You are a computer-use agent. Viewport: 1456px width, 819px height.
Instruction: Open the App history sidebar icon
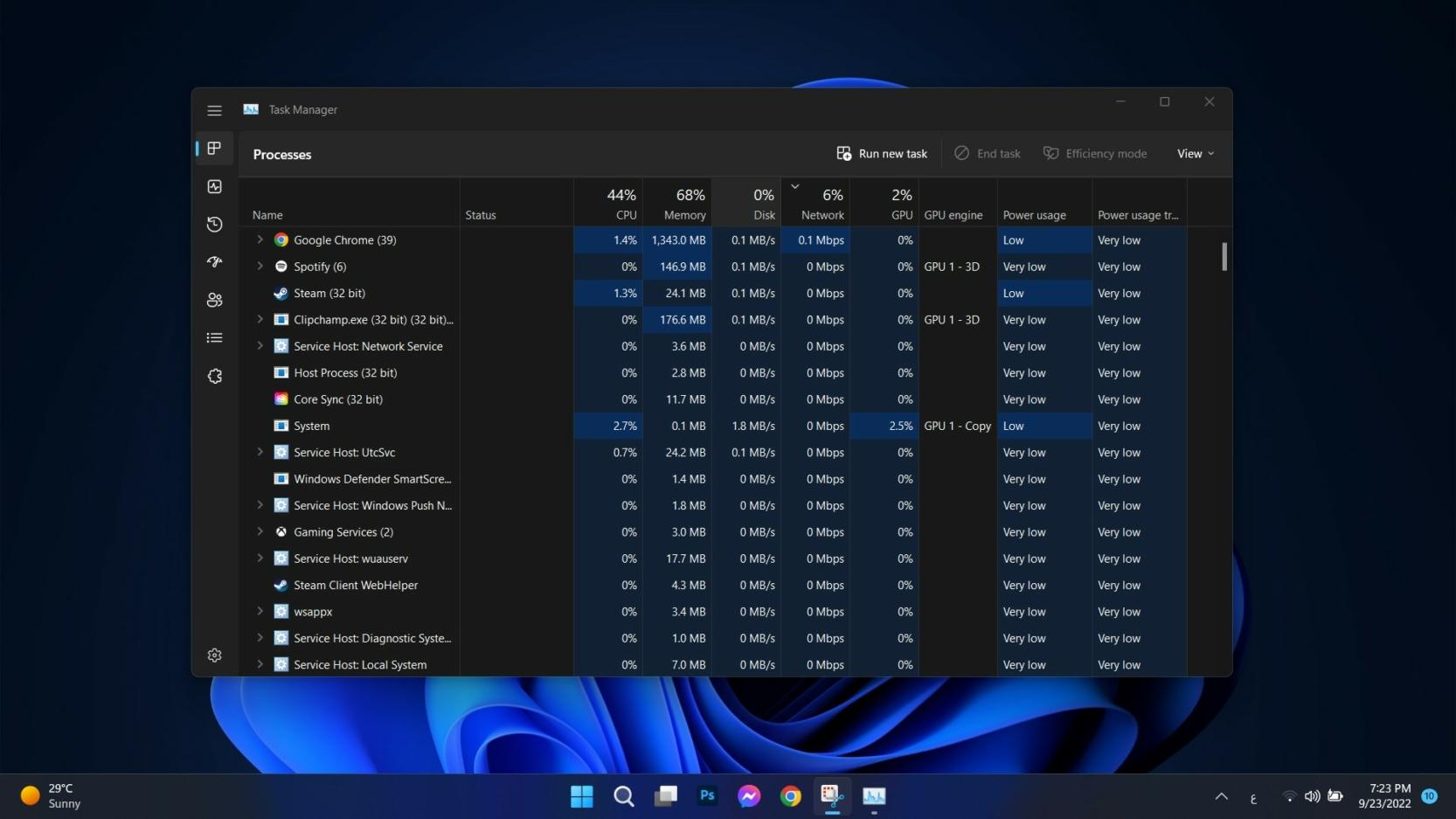coord(214,225)
